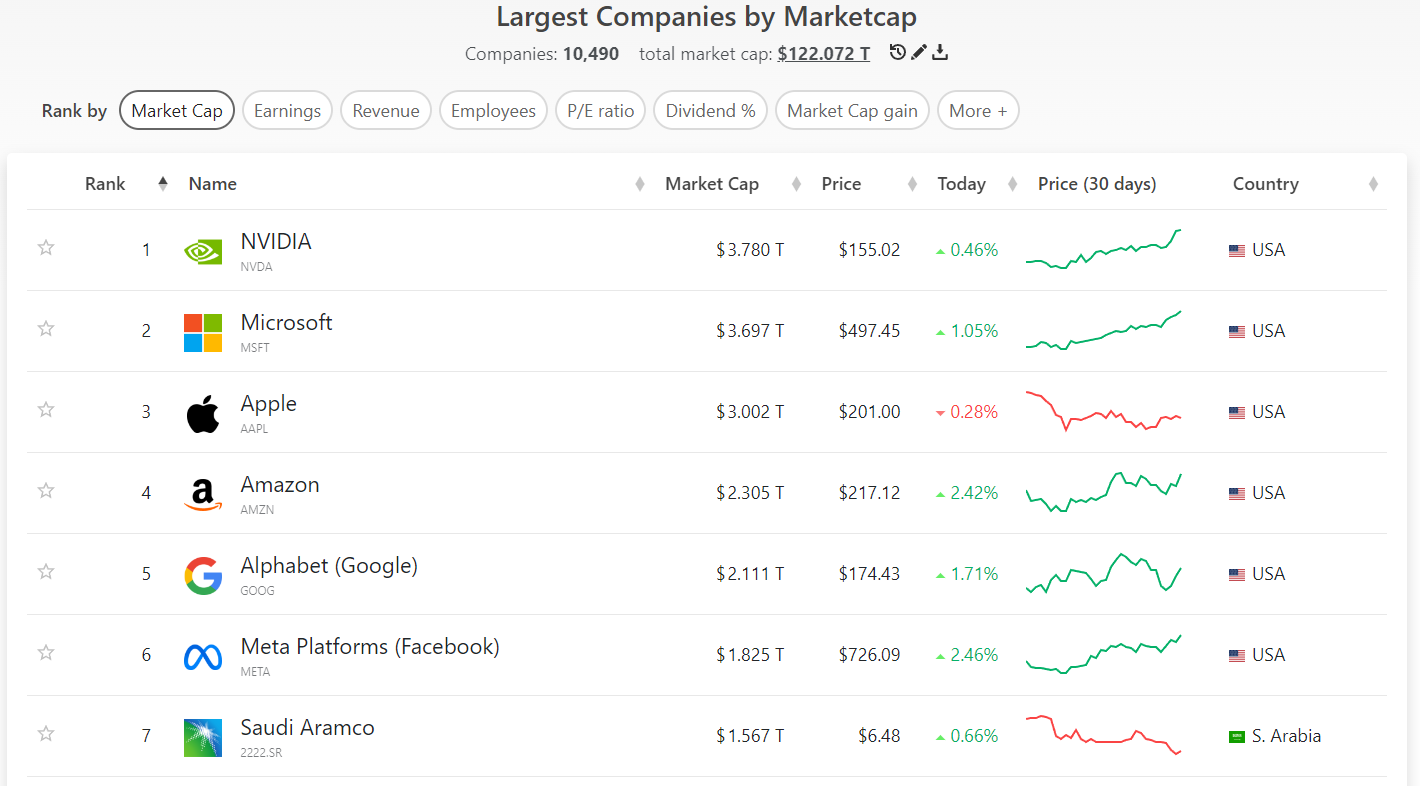
Task: Click the Meta Platforms infinity logo
Action: [203, 656]
